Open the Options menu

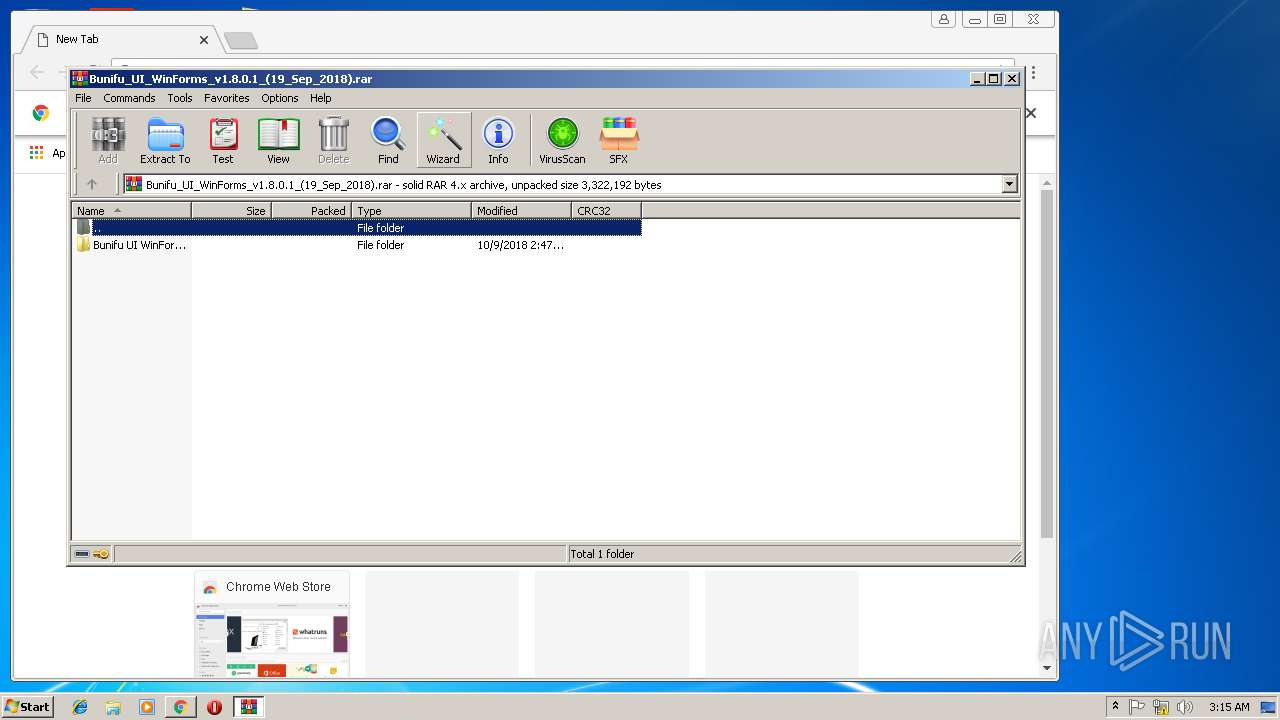280,98
